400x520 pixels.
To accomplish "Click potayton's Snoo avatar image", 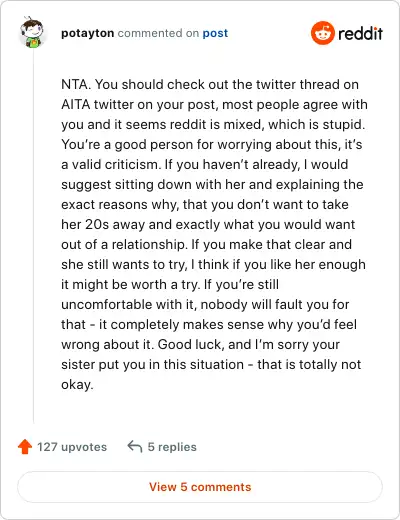I will (x=32, y=32).
